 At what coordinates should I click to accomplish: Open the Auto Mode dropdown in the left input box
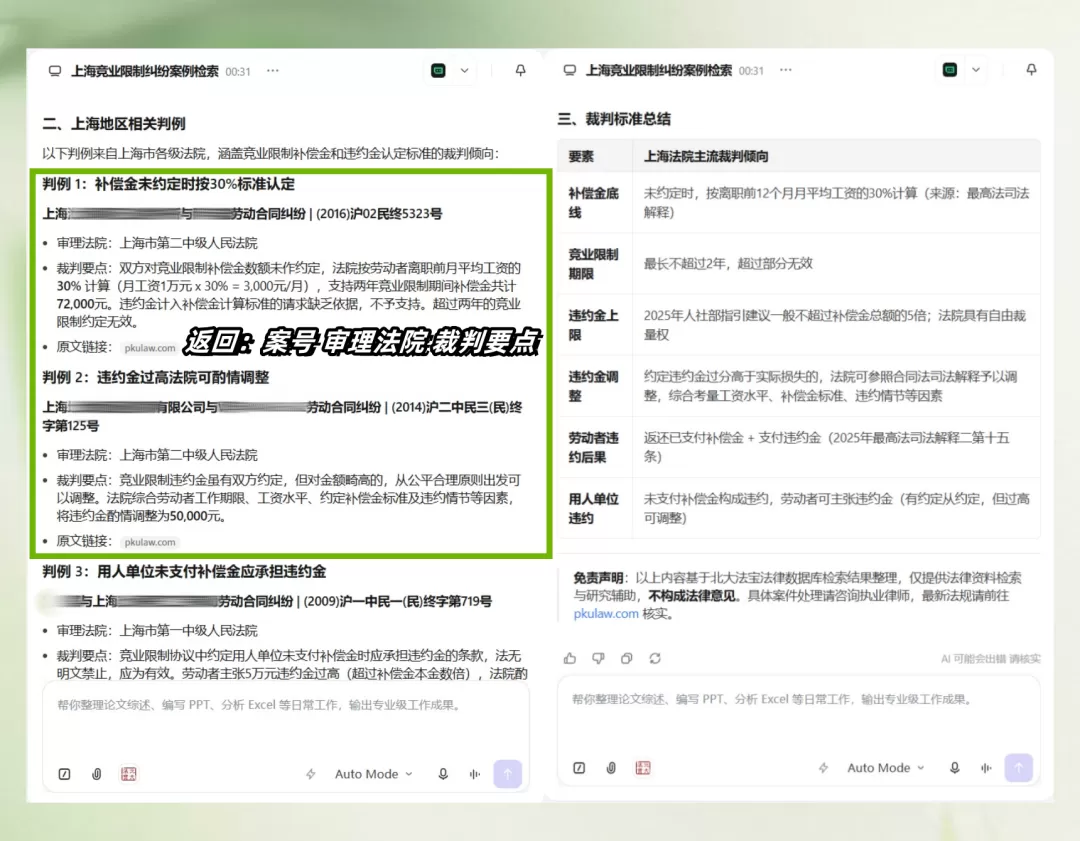[x=374, y=774]
